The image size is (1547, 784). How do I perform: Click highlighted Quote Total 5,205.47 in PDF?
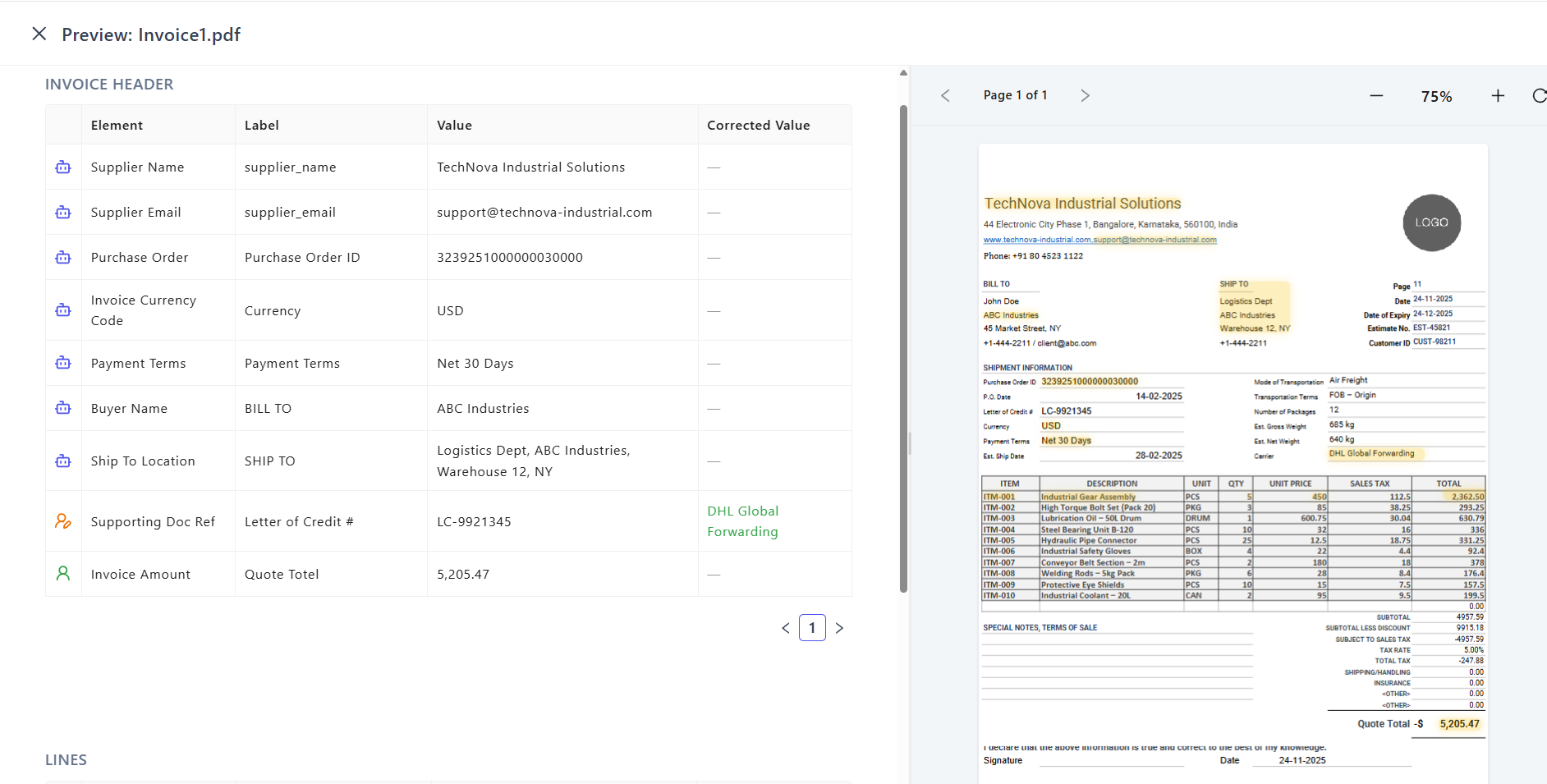(1459, 724)
